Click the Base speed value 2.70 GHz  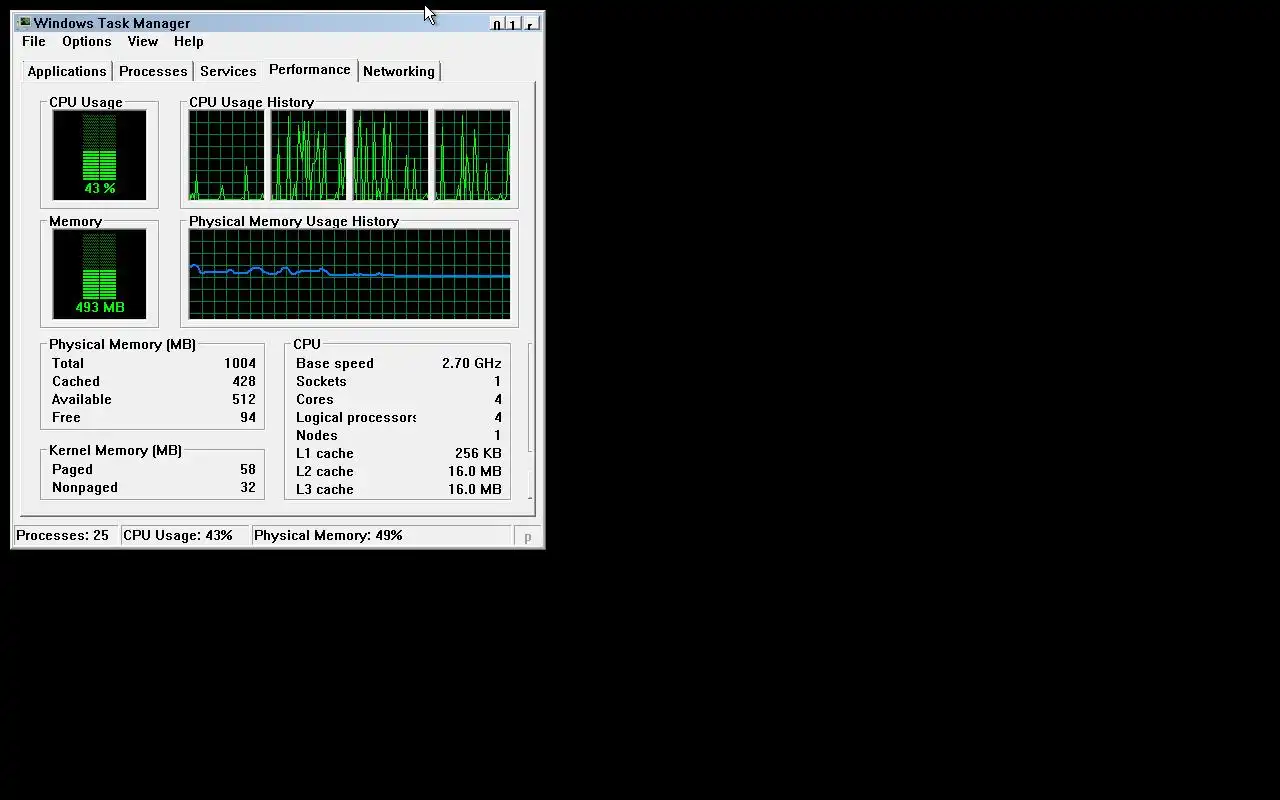pos(472,363)
